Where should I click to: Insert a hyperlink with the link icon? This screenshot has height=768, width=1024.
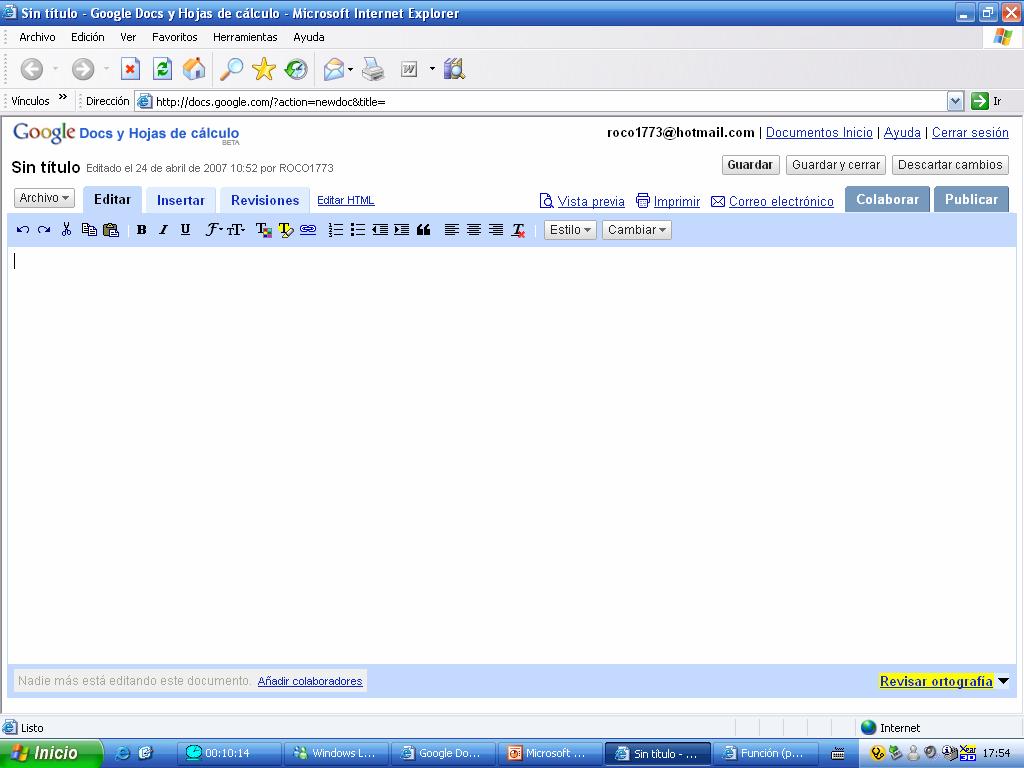[x=308, y=230]
